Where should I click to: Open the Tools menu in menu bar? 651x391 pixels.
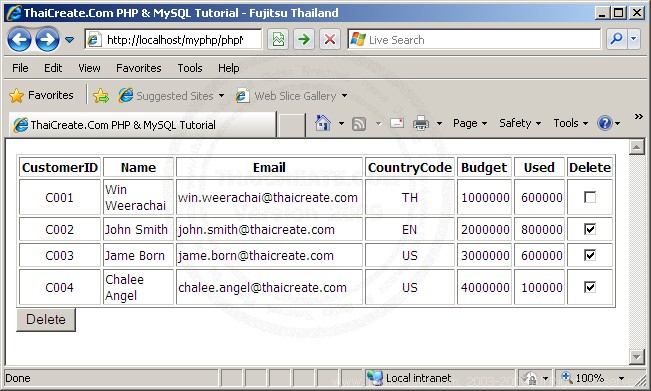pos(190,68)
